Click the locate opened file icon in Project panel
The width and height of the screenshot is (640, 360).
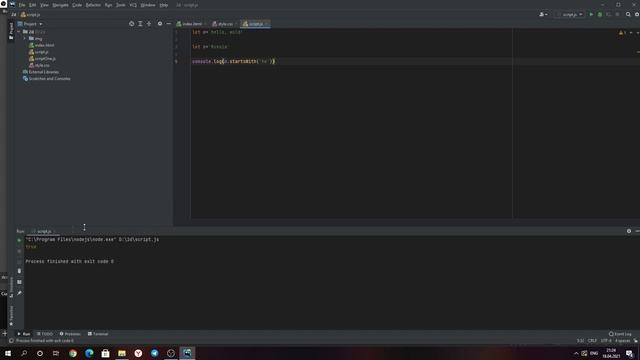[131, 24]
